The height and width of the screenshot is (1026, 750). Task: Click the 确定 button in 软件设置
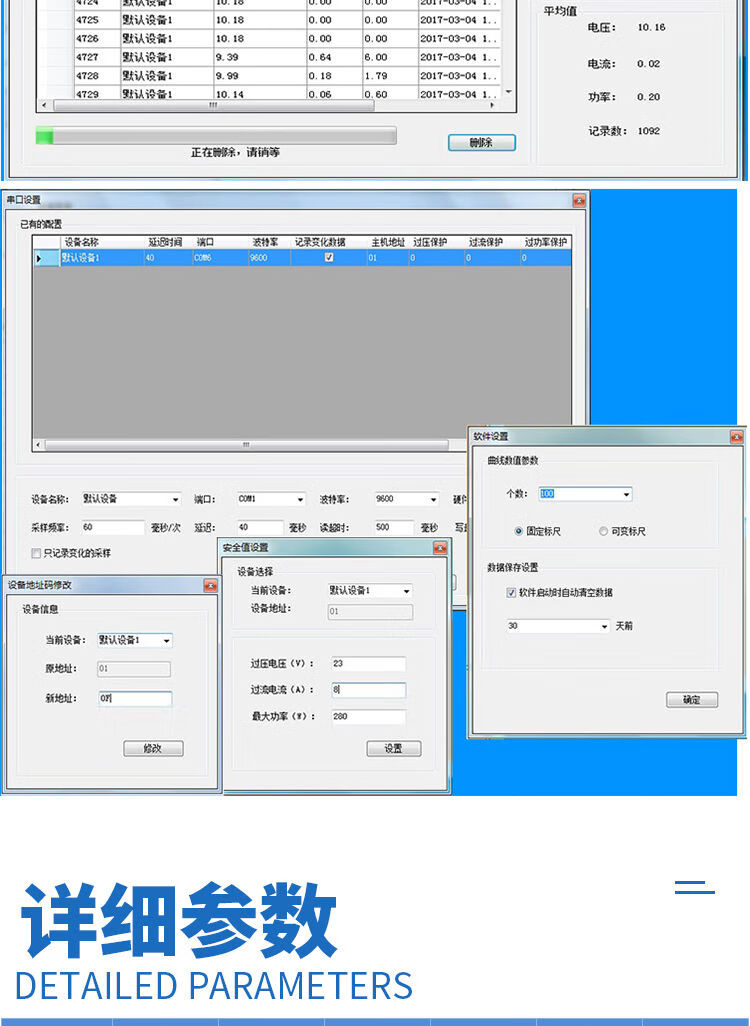692,700
